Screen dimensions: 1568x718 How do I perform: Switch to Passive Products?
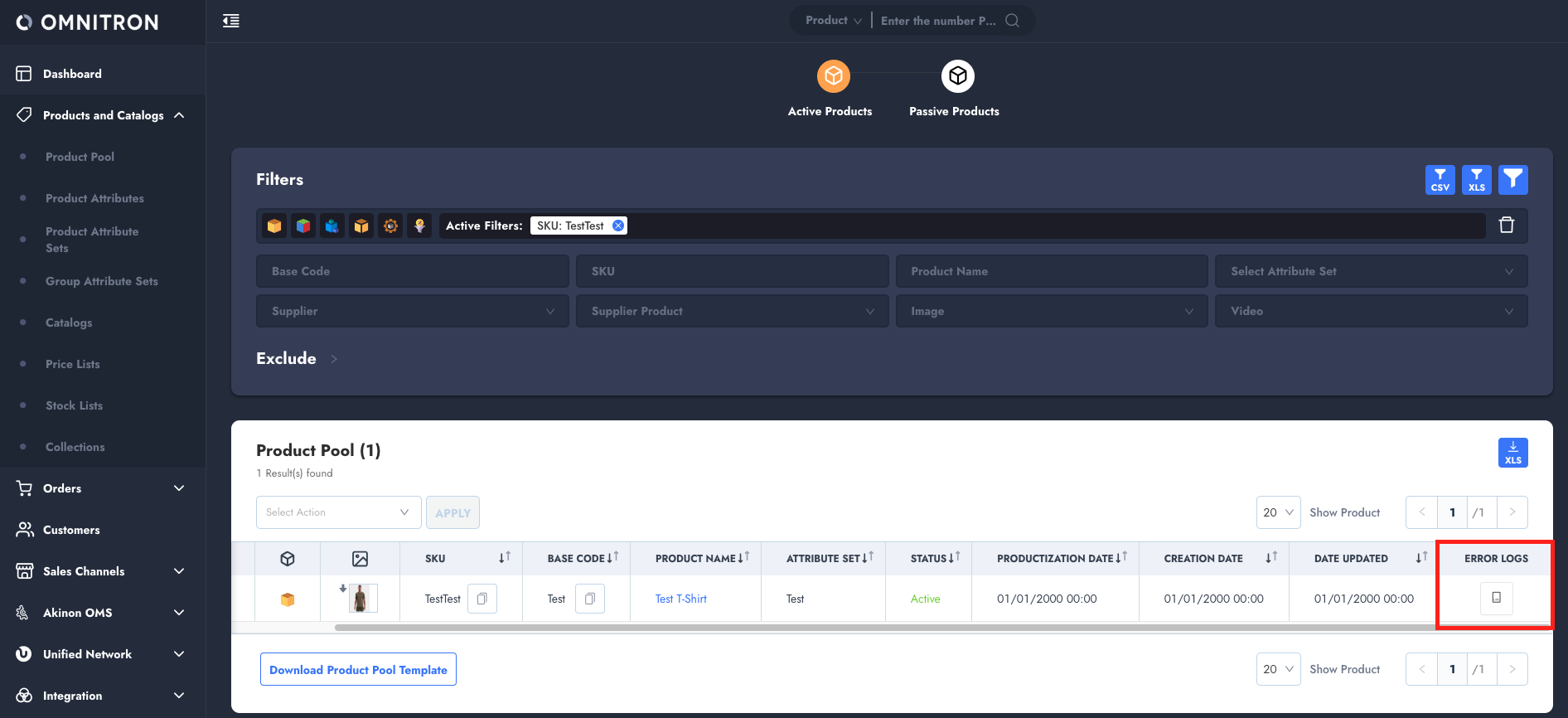(957, 77)
